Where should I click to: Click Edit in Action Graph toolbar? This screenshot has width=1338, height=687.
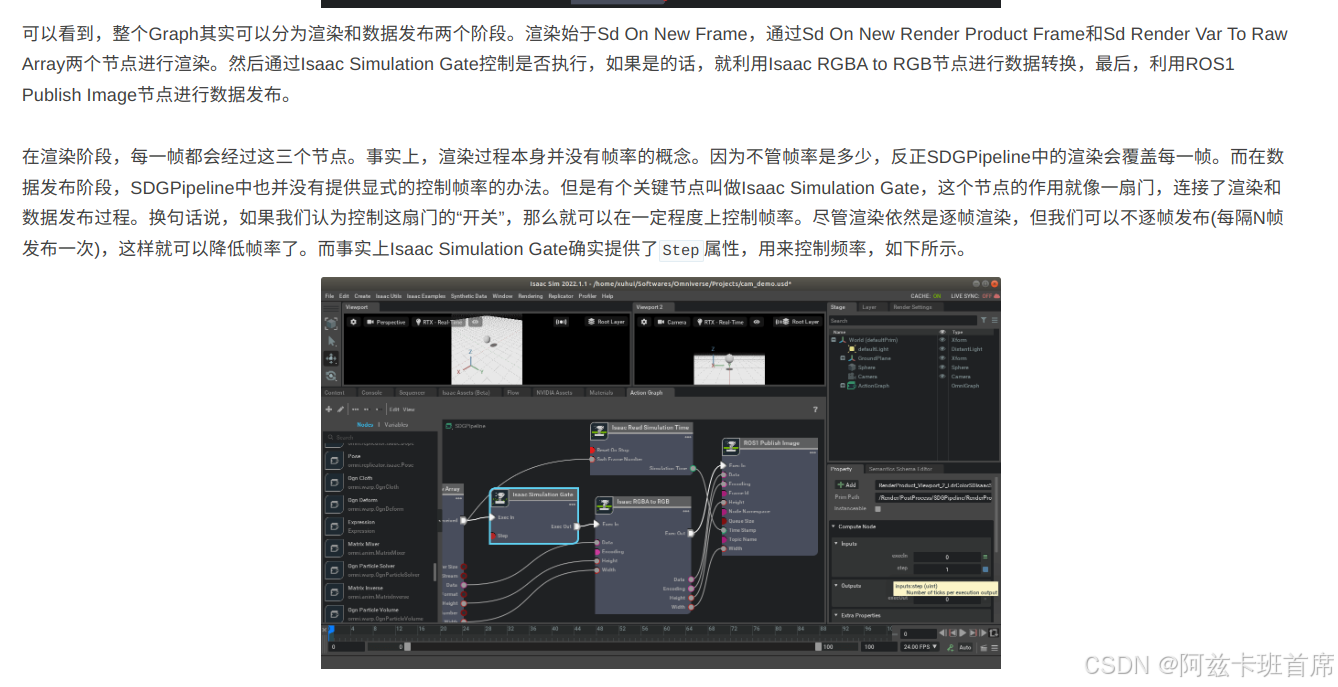coord(394,409)
